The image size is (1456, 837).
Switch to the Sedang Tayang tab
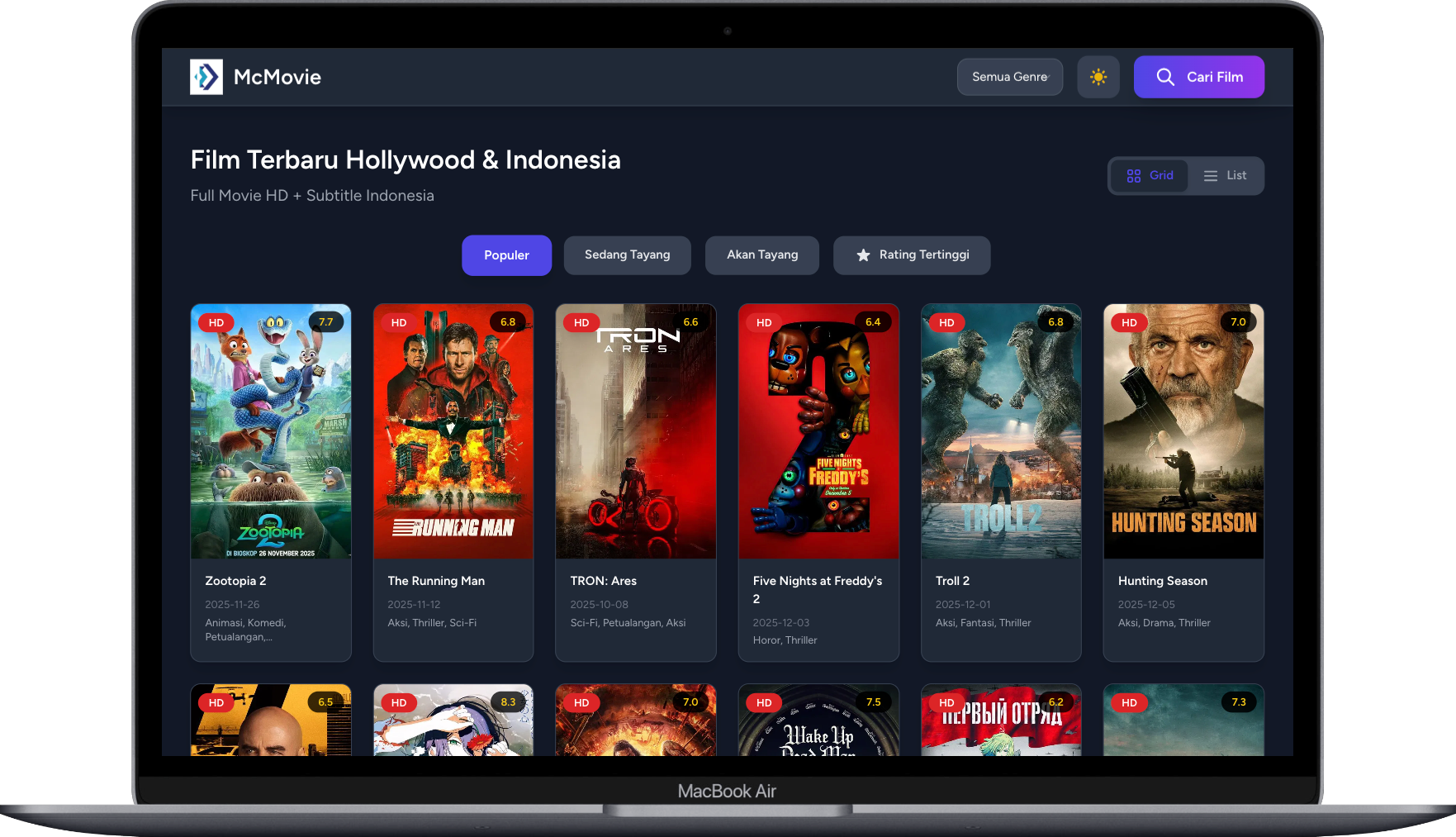click(x=627, y=255)
